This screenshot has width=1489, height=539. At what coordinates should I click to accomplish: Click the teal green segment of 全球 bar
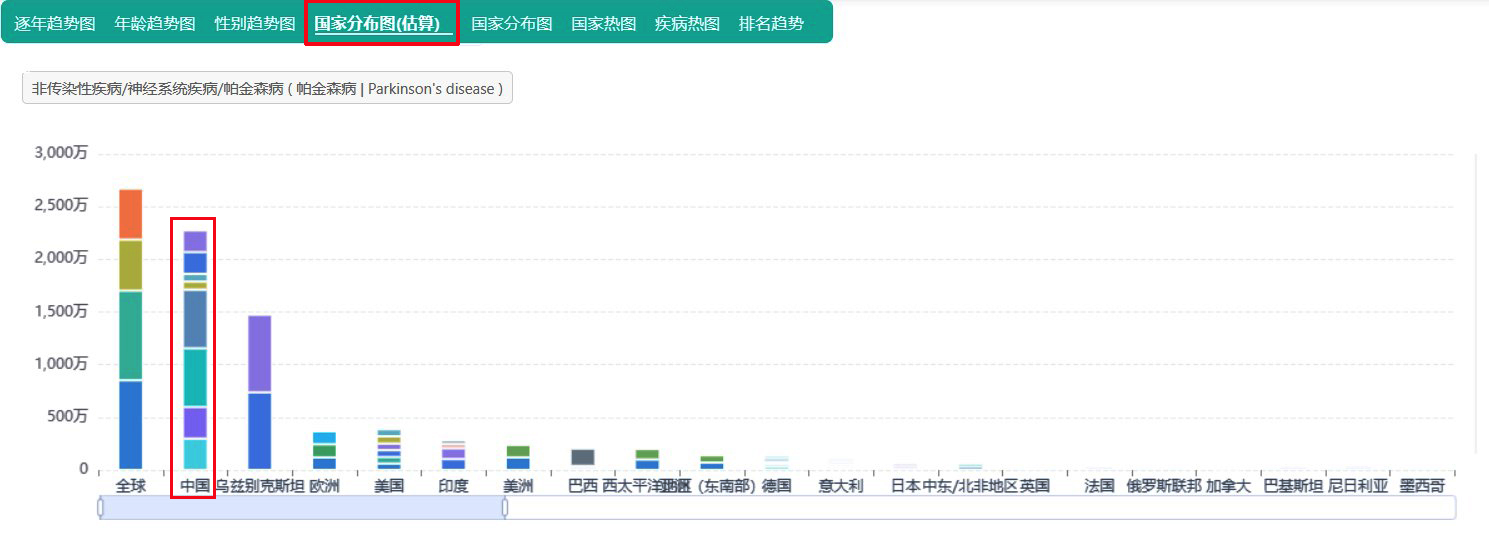[130, 335]
